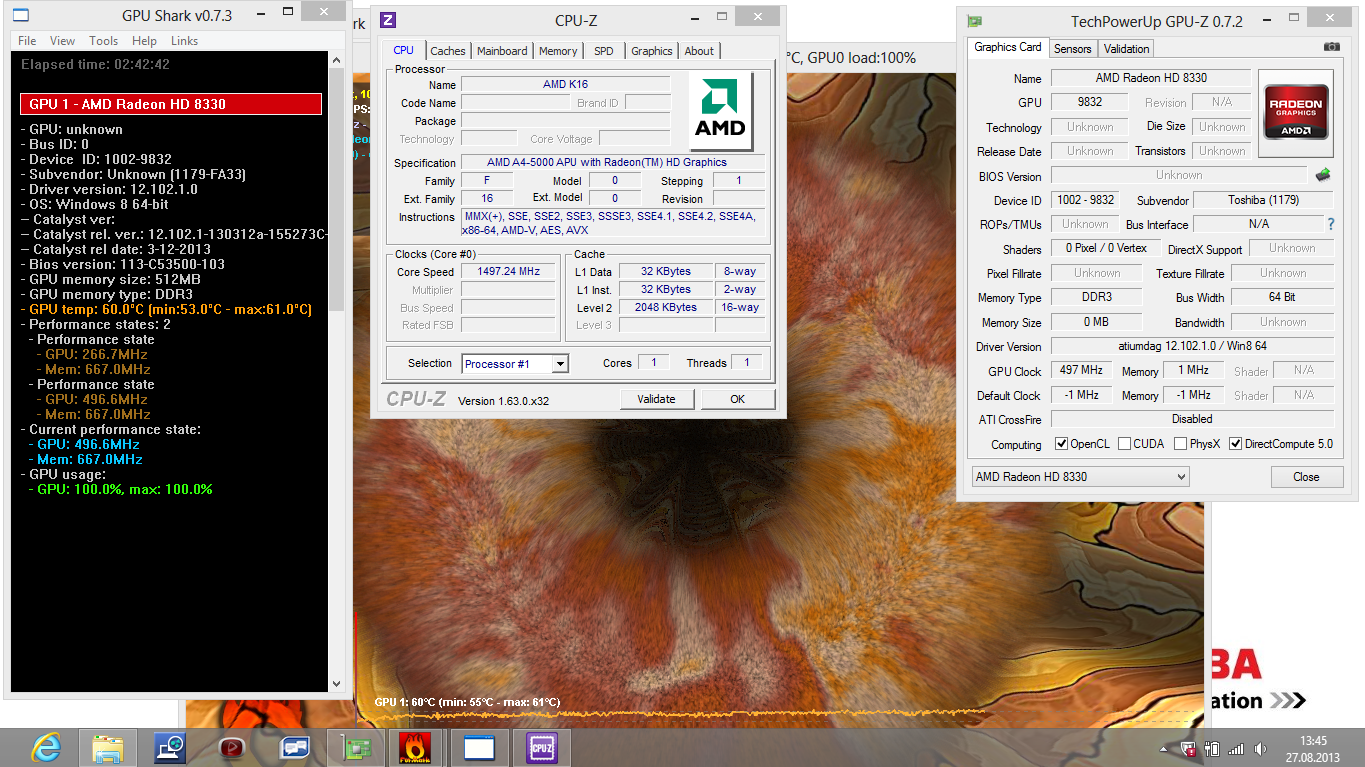The width and height of the screenshot is (1365, 767).
Task: Switch to the Caches tab in CPU-Z
Action: coord(448,51)
